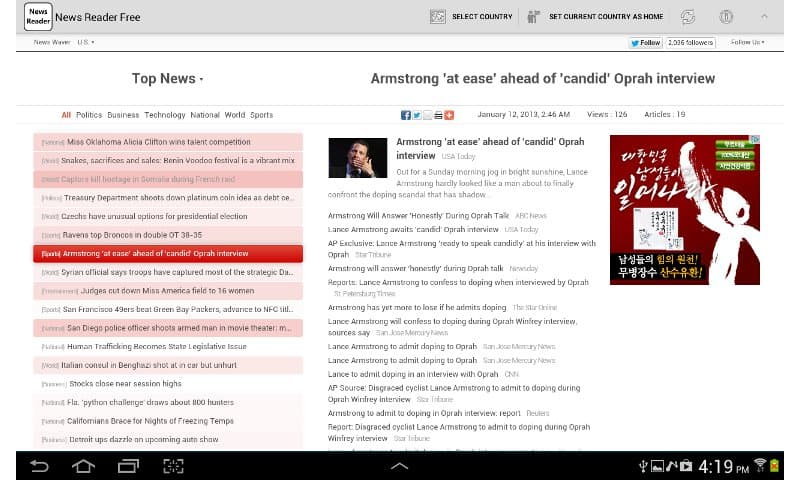Viewport: 800px width, 480px height.
Task: Open Italian consul in Benghazi headline
Action: [x=168, y=365]
